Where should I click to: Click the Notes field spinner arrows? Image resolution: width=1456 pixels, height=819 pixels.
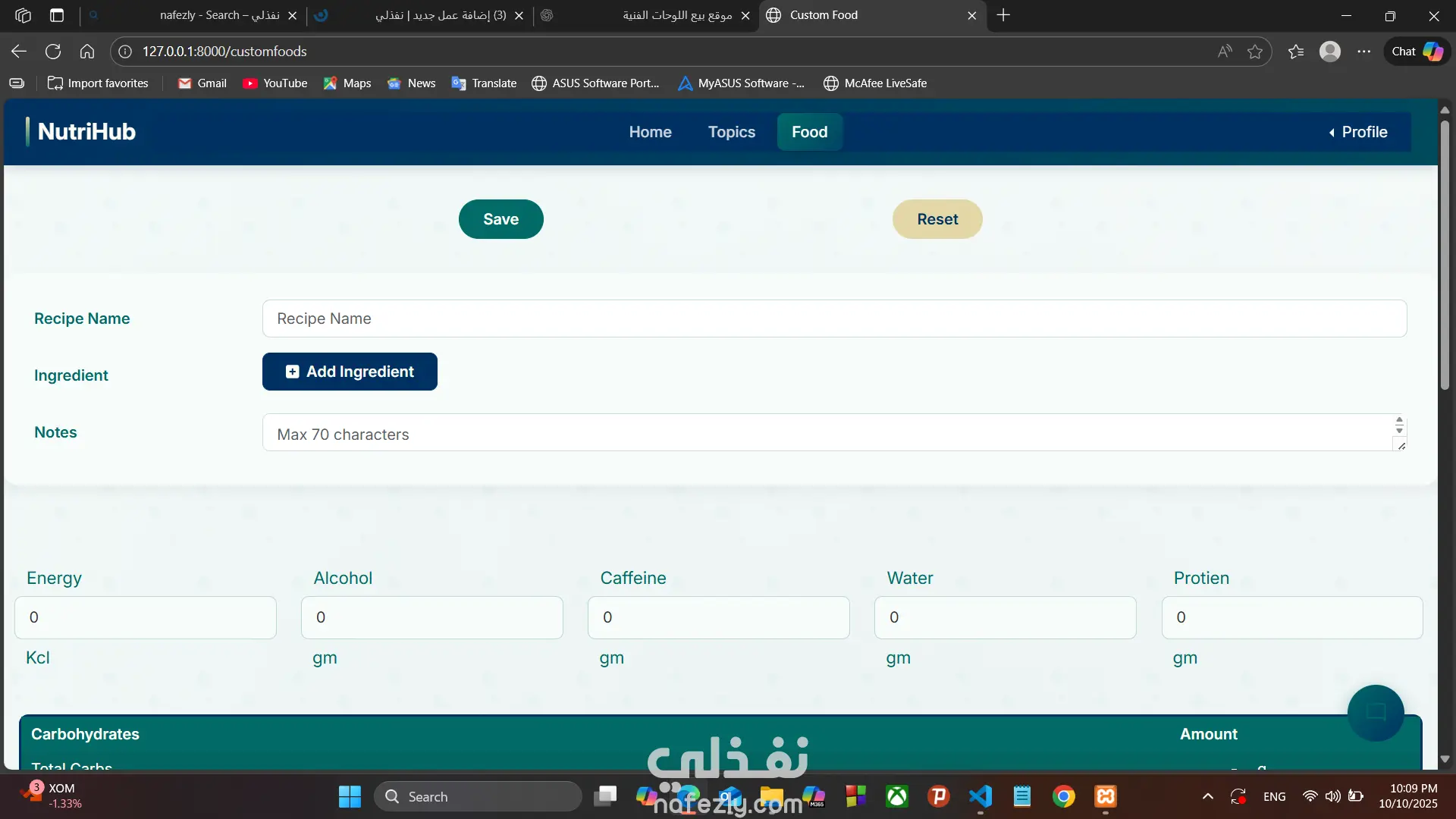coord(1399,425)
